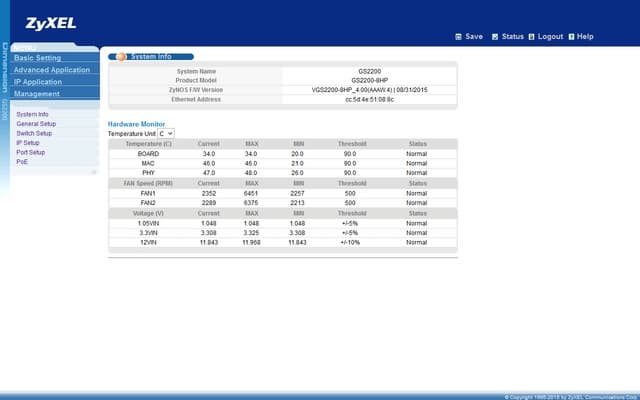
Task: Open IP Setup page
Action: (28, 143)
